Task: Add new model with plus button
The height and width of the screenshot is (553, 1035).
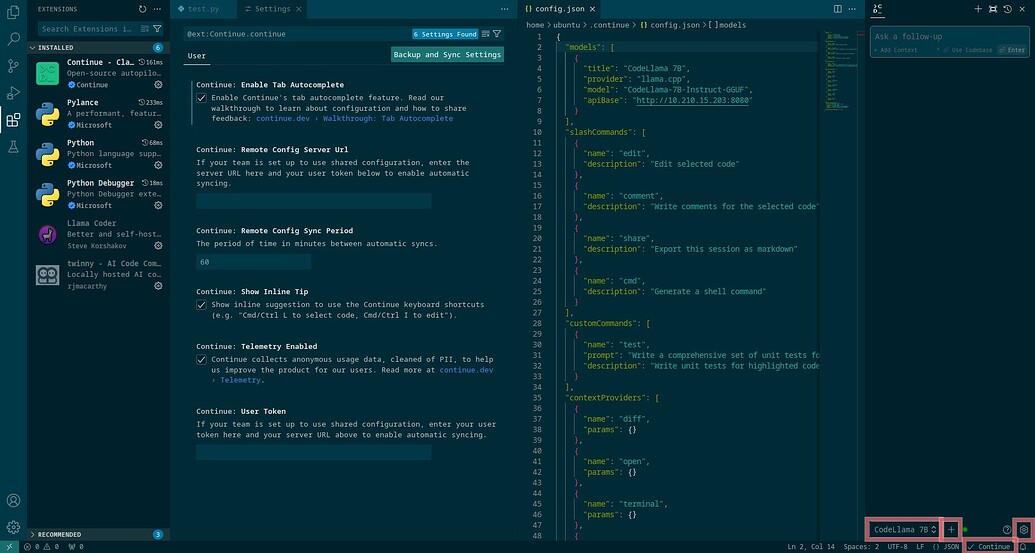Action: pyautogui.click(x=951, y=529)
